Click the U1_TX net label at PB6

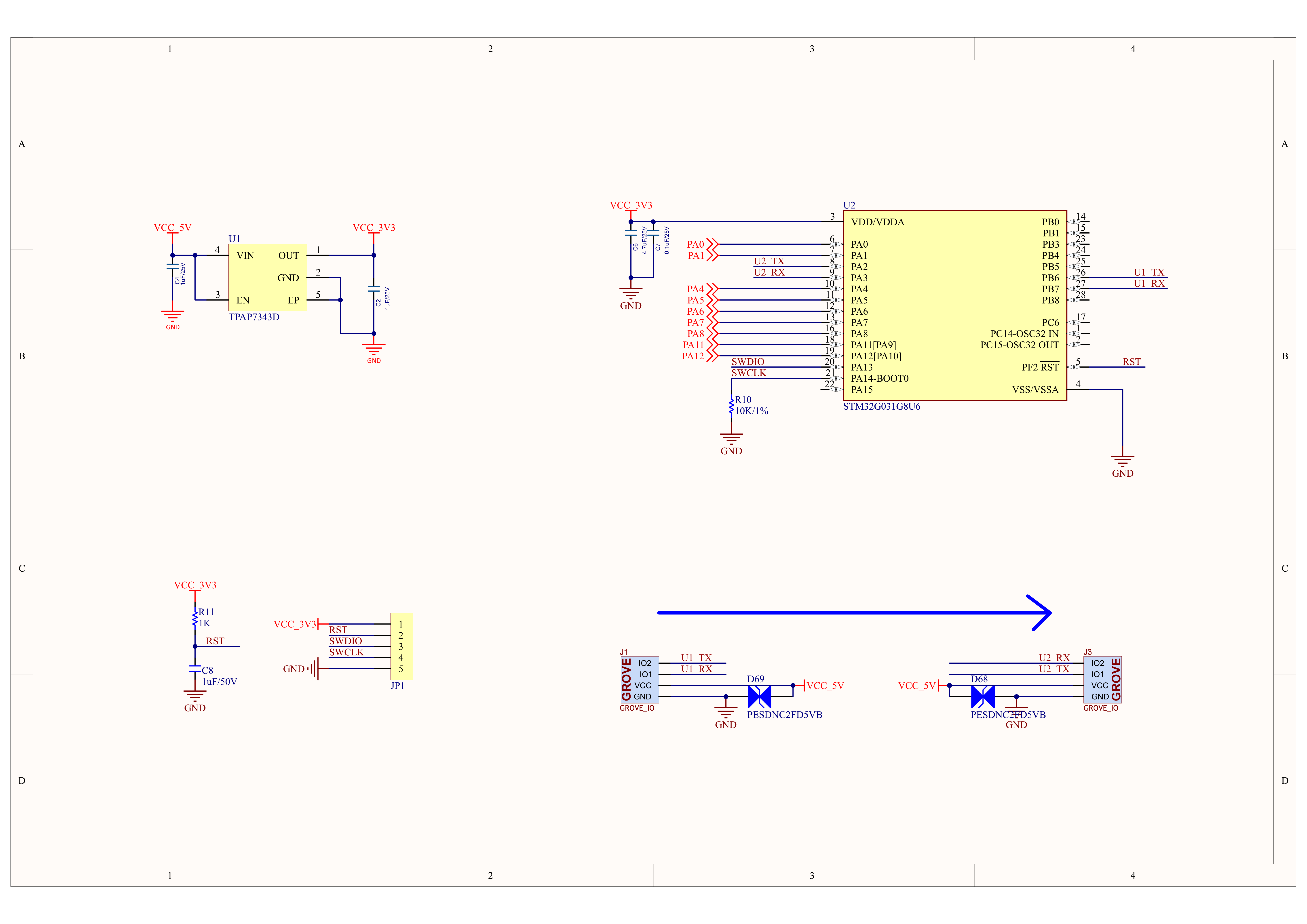coord(1149,273)
